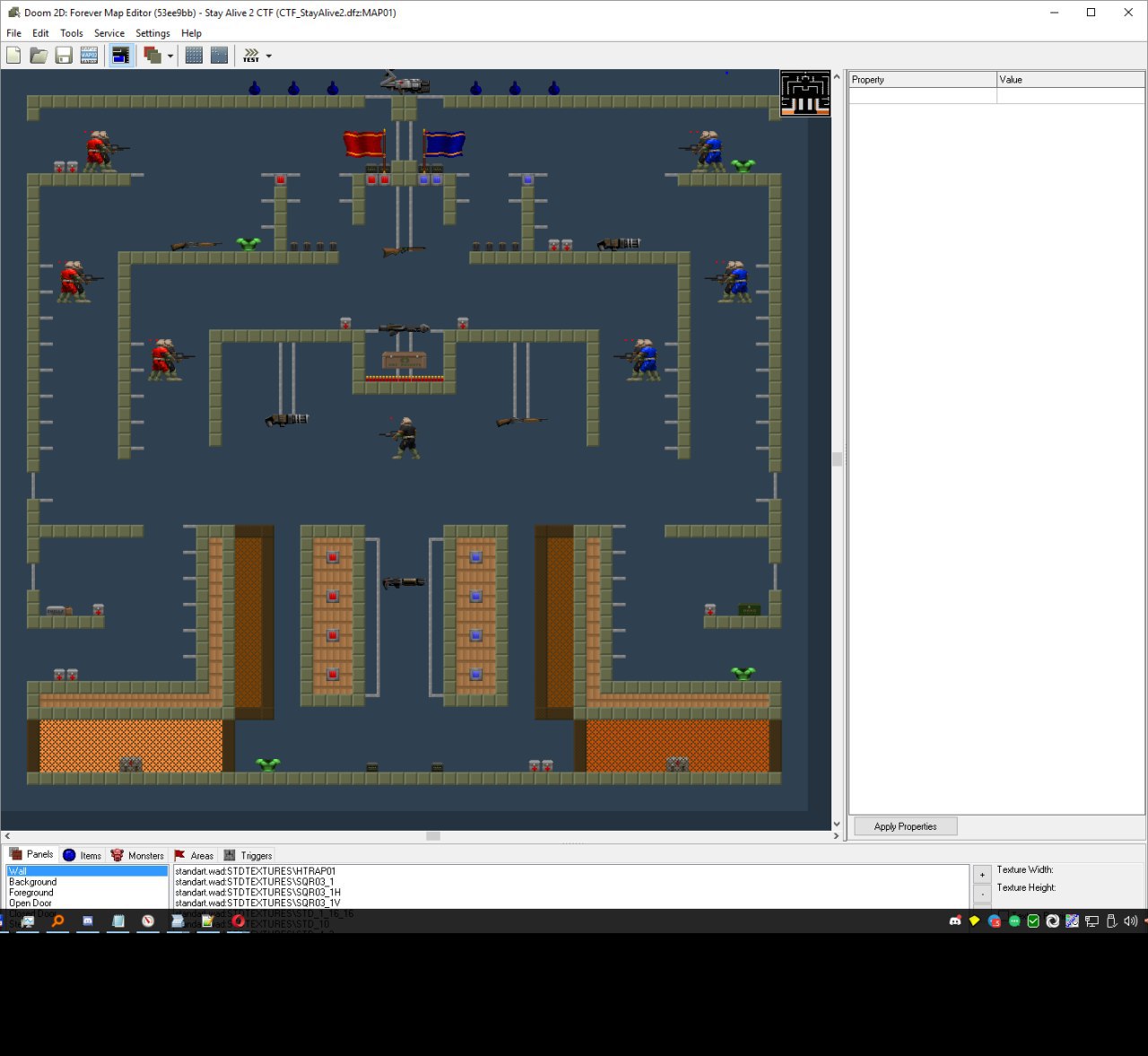Image resolution: width=1148 pixels, height=1056 pixels.
Task: Select Background panel type in list
Action: (x=87, y=882)
